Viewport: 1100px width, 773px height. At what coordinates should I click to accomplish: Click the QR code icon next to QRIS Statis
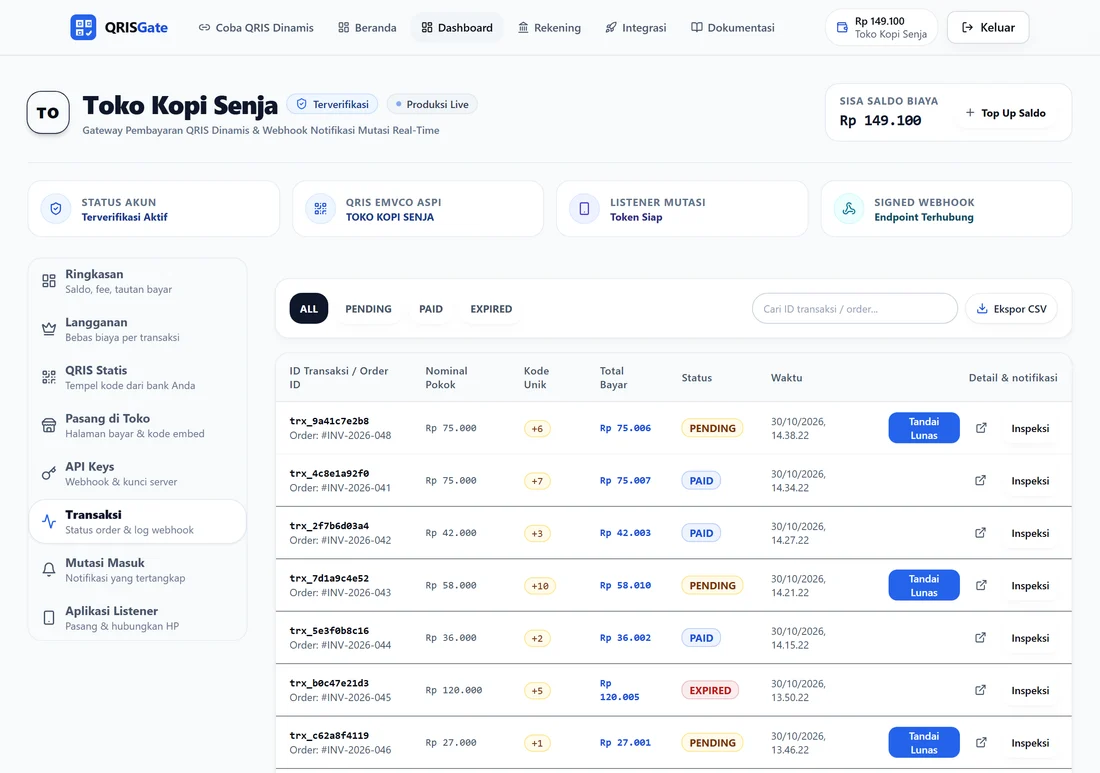point(48,377)
